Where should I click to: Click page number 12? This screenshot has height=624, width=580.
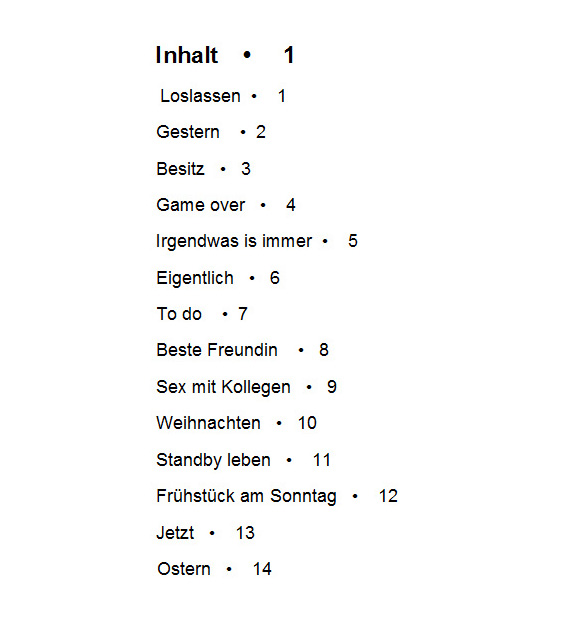(388, 496)
